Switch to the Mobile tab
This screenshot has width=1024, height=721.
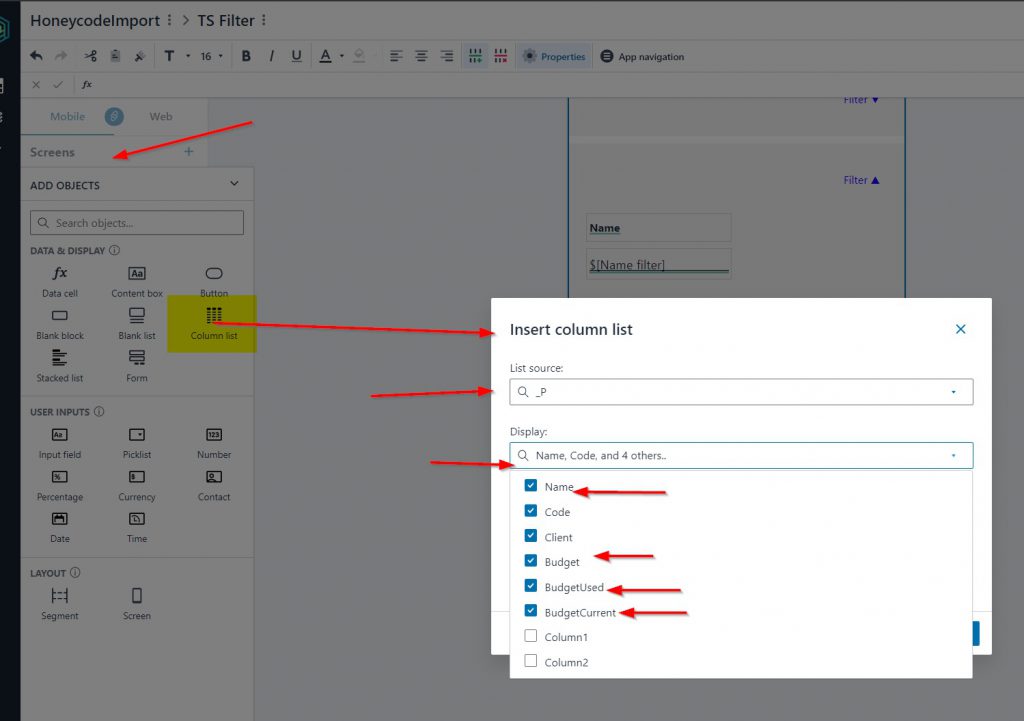[x=68, y=117]
